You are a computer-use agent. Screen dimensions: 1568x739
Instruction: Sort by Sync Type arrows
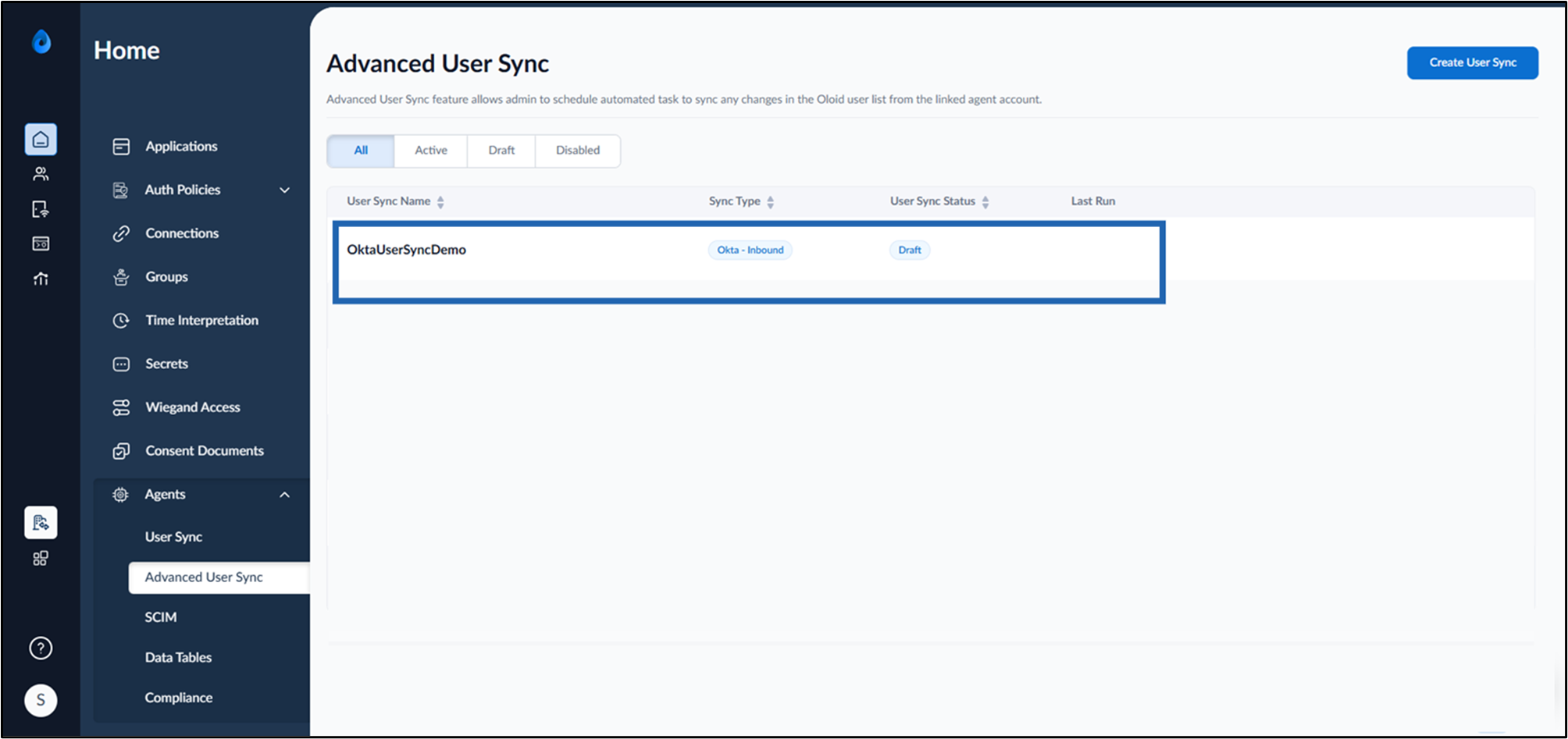(x=771, y=202)
